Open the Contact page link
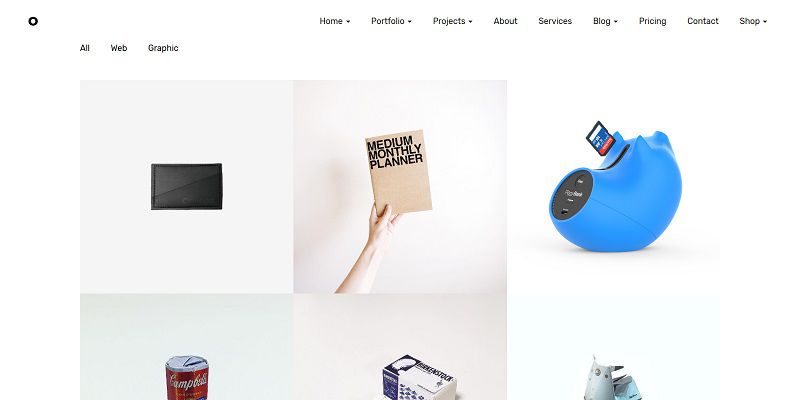This screenshot has width=800, height=400. pos(703,21)
